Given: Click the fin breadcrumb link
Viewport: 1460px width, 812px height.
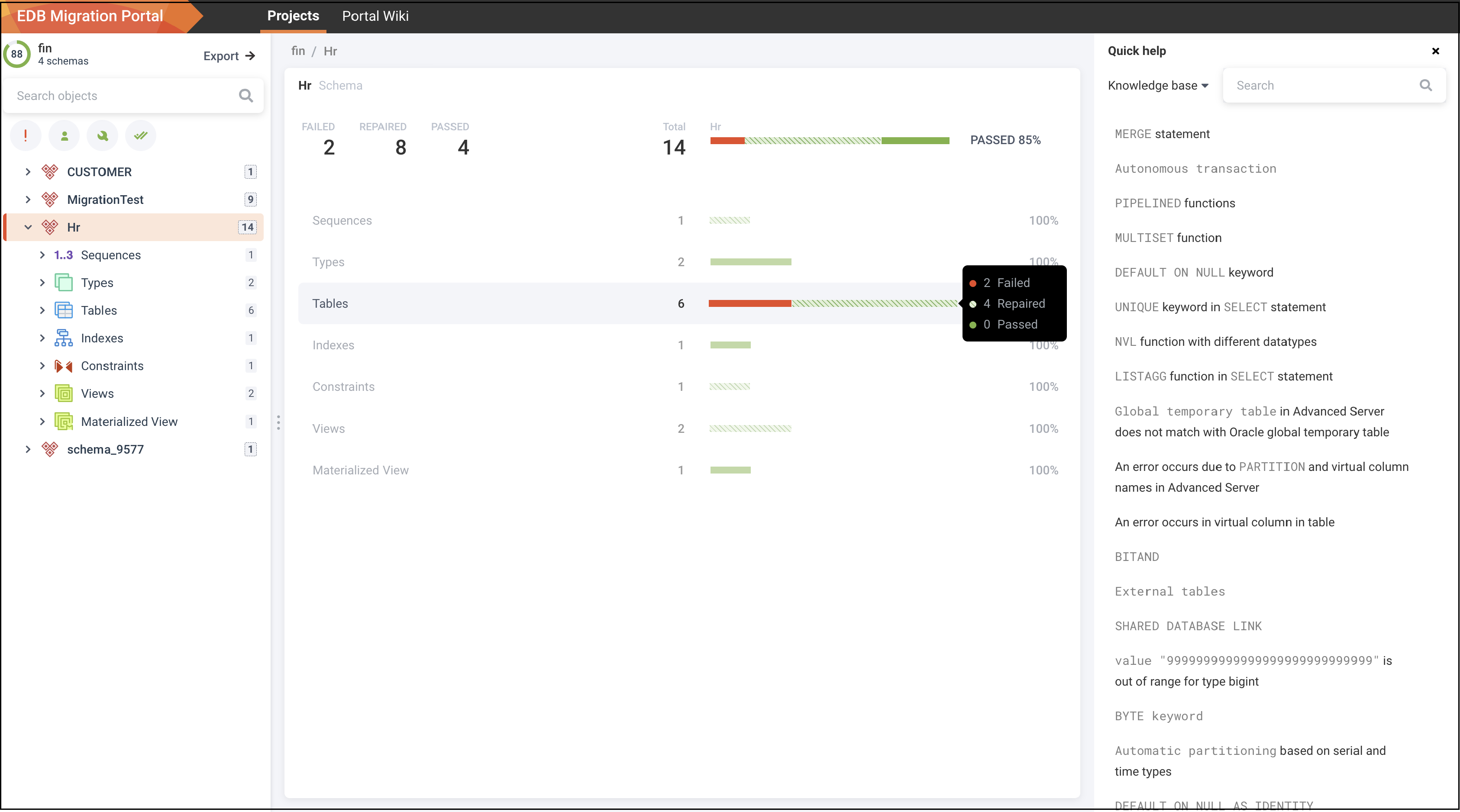Looking at the screenshot, I should click(x=298, y=51).
